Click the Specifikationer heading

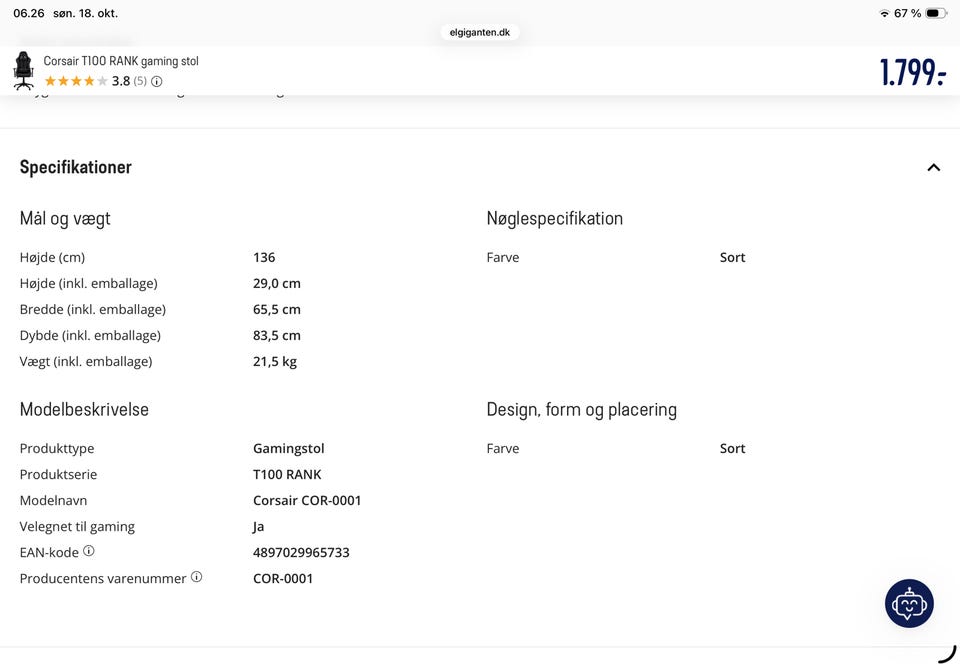pos(76,167)
